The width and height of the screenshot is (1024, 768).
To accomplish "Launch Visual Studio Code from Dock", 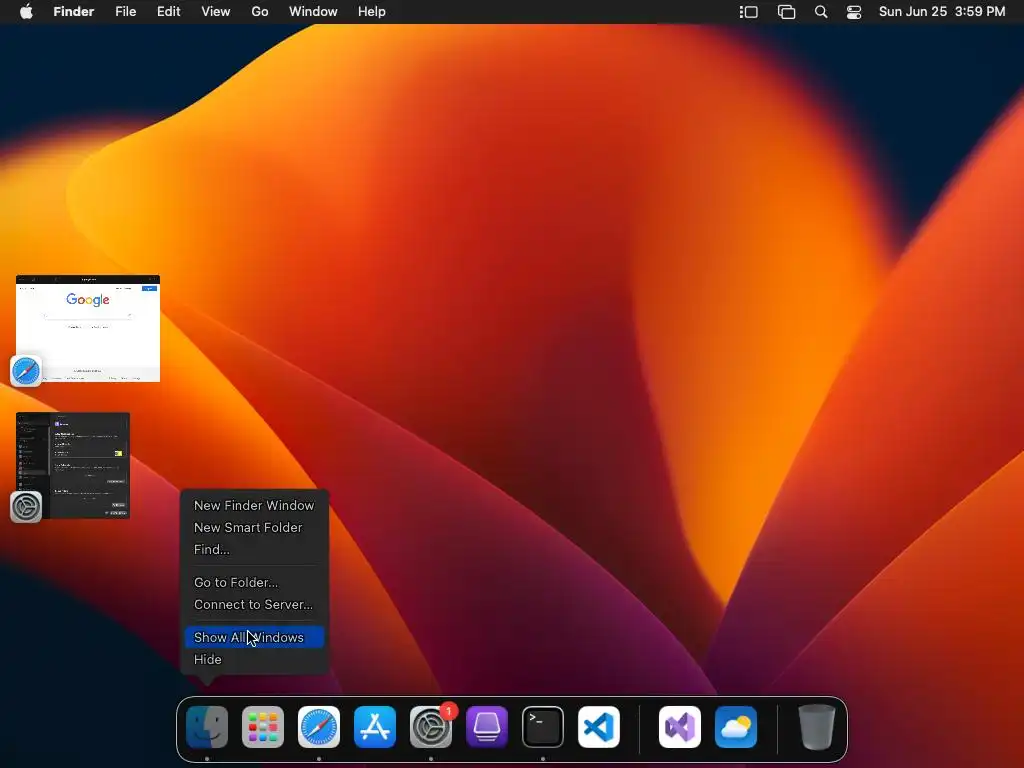I will click(599, 727).
